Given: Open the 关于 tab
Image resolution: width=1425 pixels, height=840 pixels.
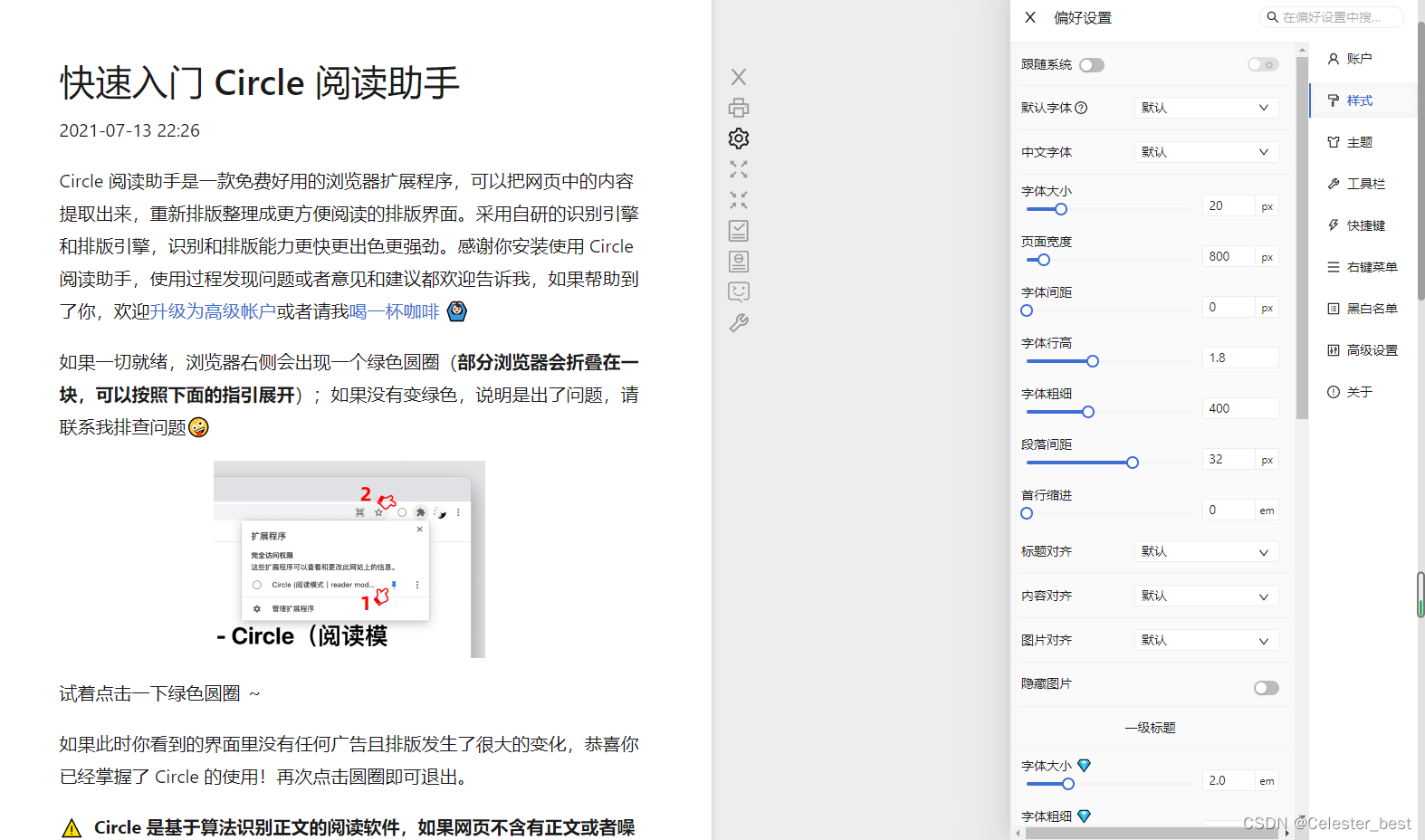Looking at the screenshot, I should pos(1363,392).
